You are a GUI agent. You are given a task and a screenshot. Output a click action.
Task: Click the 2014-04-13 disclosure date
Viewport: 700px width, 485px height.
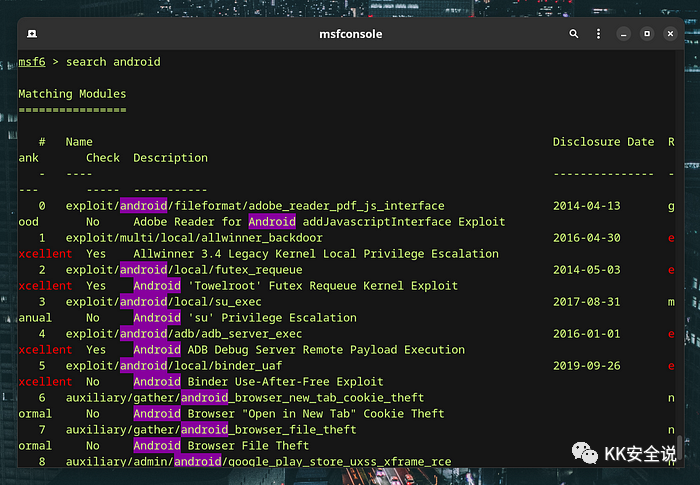(x=587, y=206)
